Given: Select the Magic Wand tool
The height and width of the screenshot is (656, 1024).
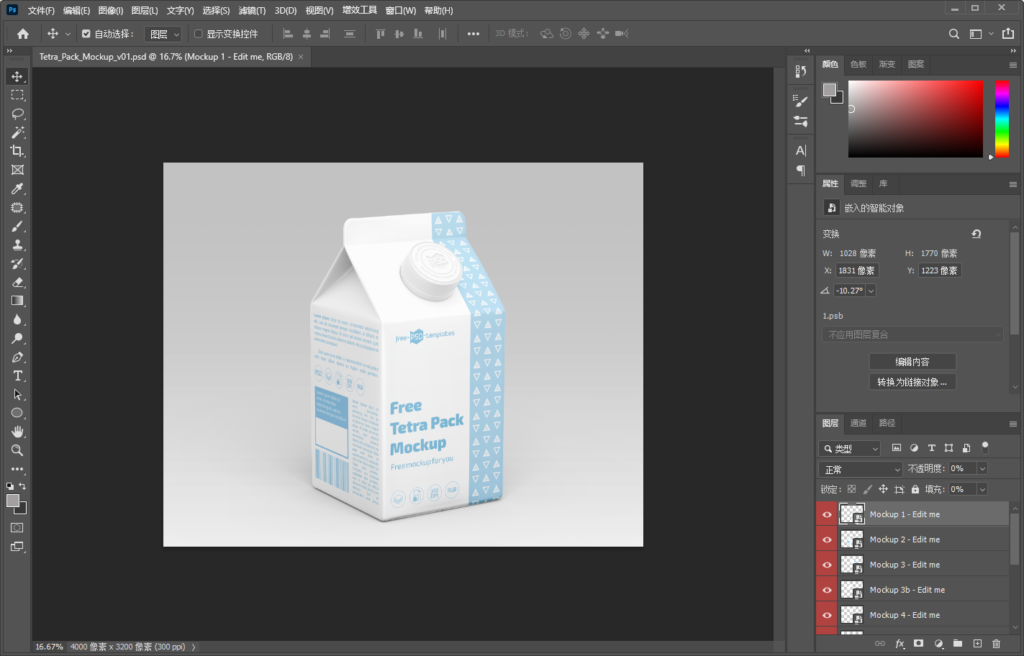Looking at the screenshot, I should coord(17,133).
